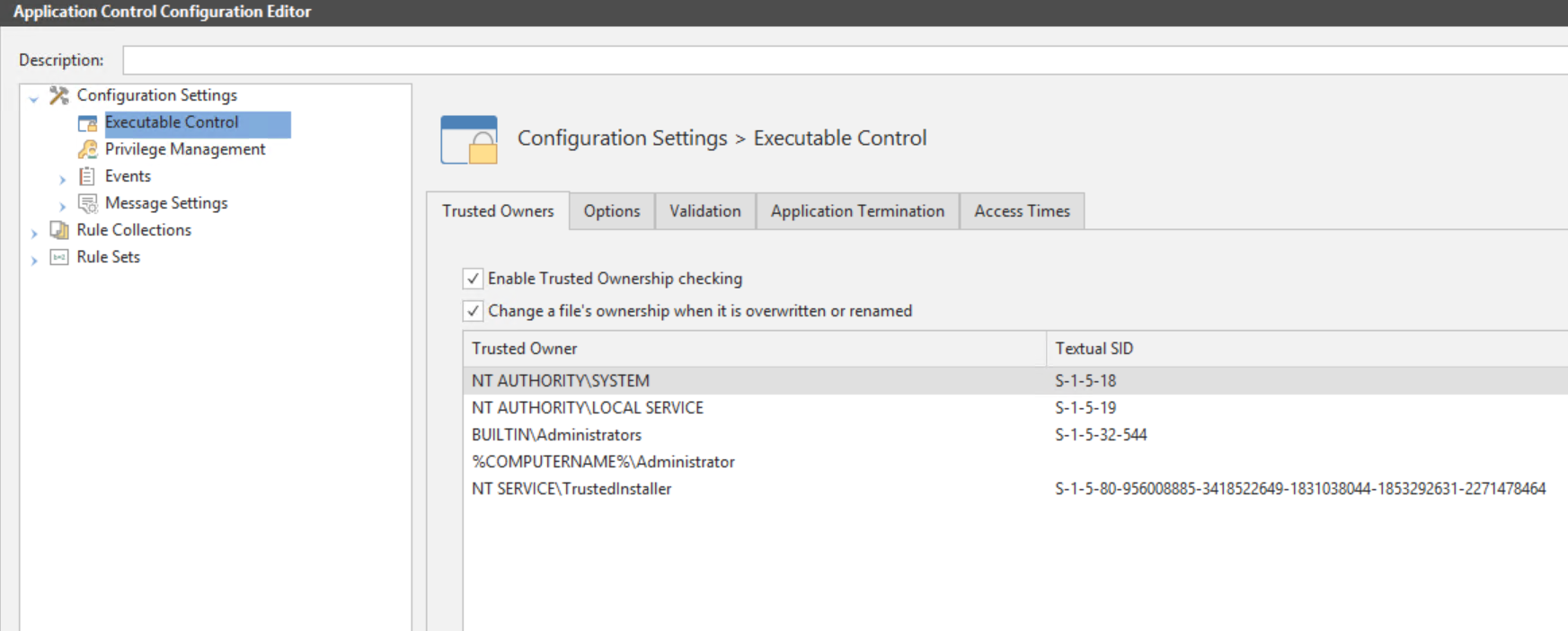Click the Configuration Settings wrench icon
The image size is (1568, 631).
[59, 95]
